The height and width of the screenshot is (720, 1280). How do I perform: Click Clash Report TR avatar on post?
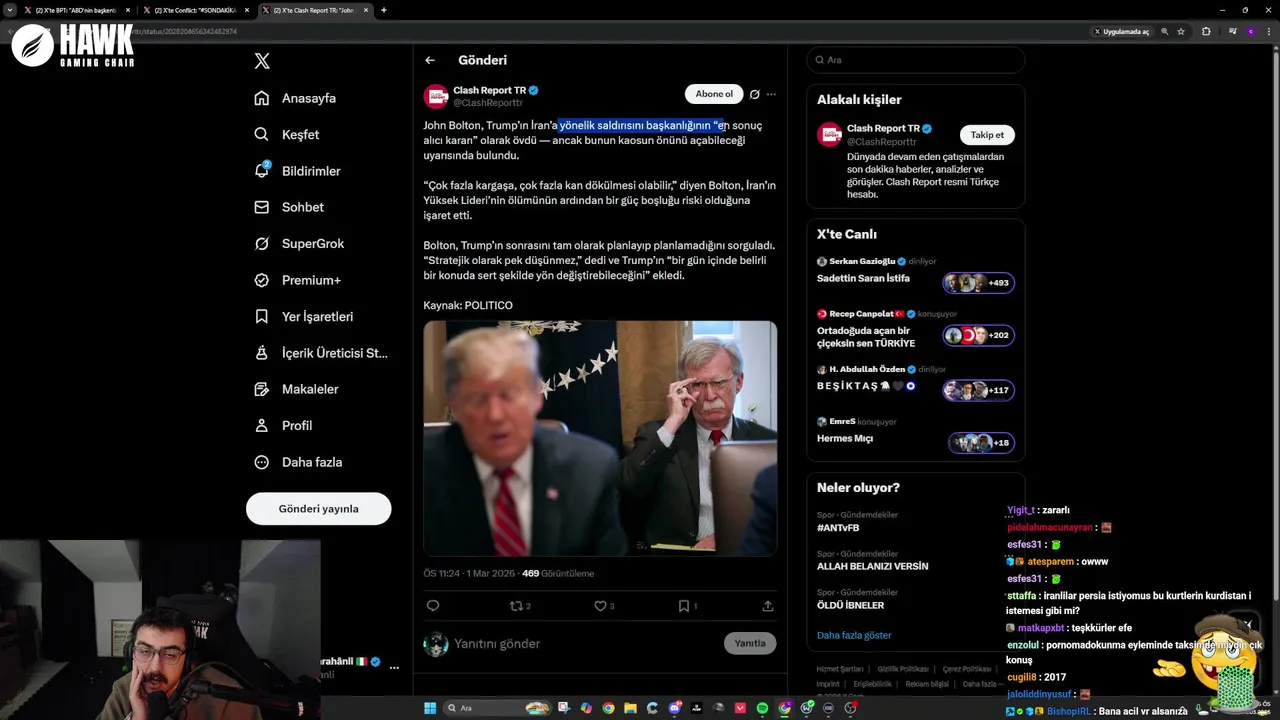435,96
